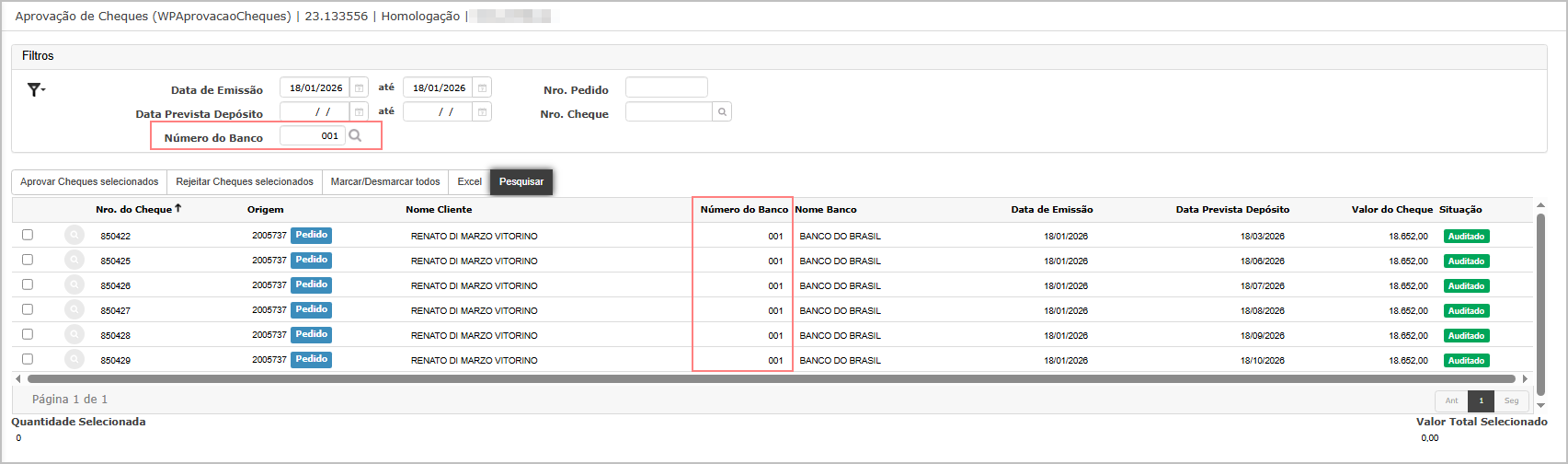This screenshot has width=1568, height=464.
Task: Click the Número do Banco search magnifier
Action: click(356, 136)
